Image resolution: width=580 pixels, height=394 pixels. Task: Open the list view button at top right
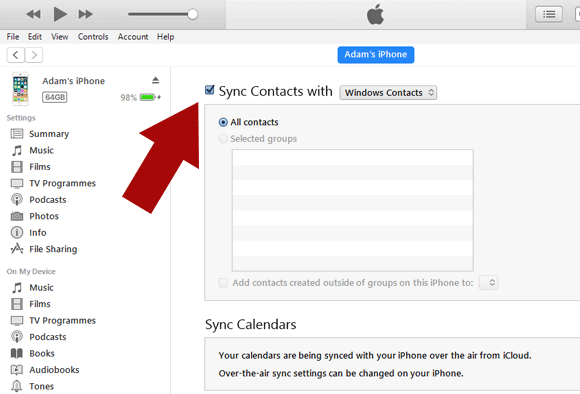pyautogui.click(x=549, y=14)
